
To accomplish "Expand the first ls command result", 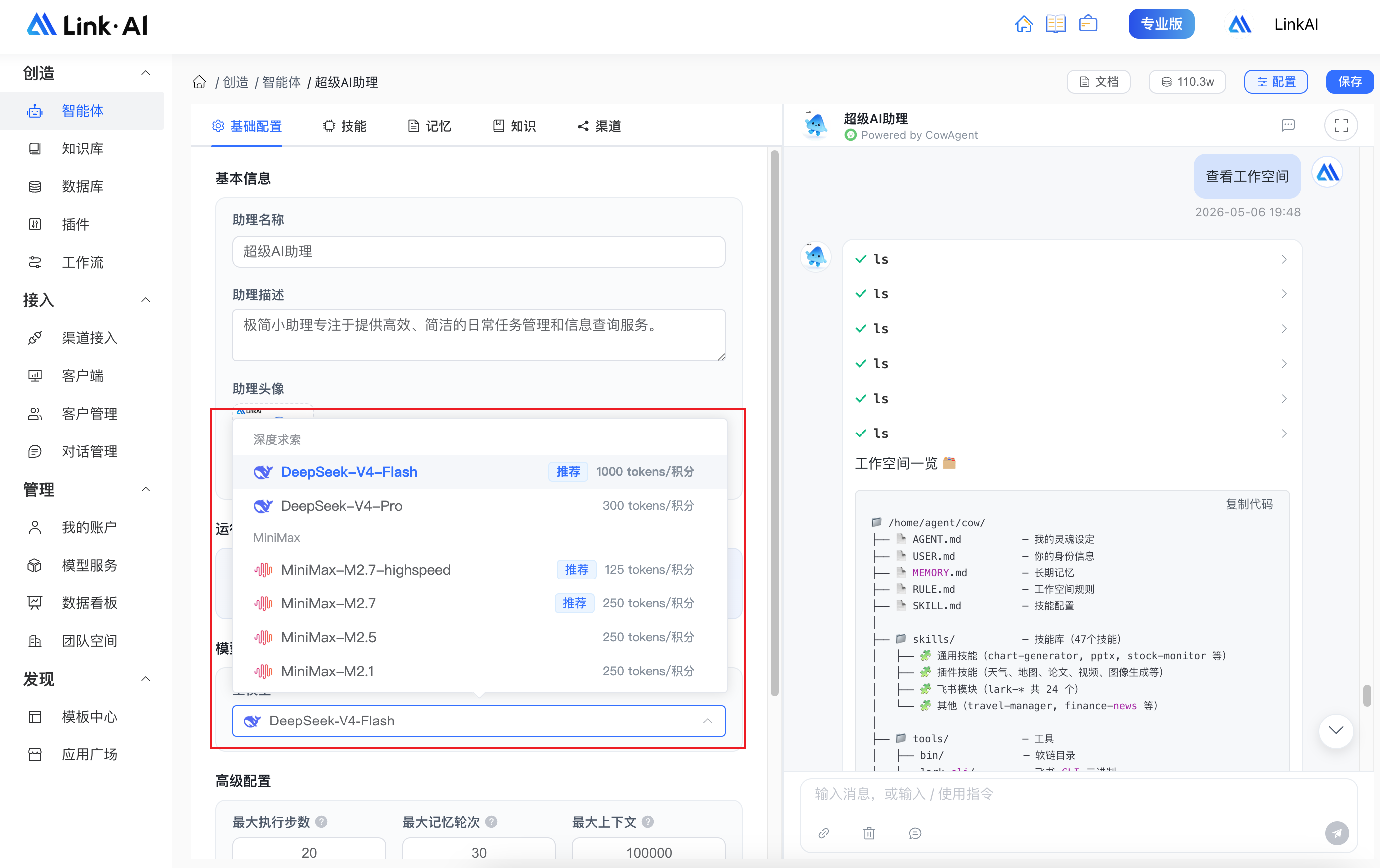I will click(1071, 259).
